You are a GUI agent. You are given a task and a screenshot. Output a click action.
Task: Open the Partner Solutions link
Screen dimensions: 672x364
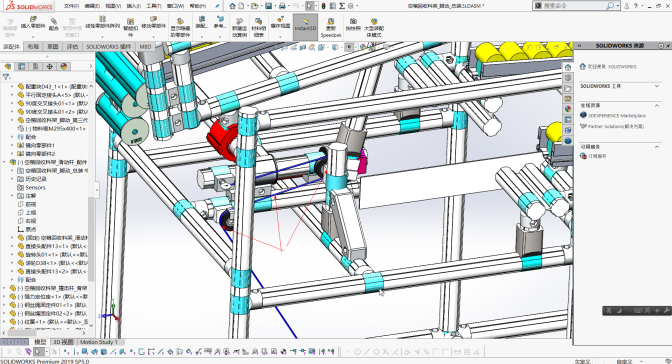point(616,126)
